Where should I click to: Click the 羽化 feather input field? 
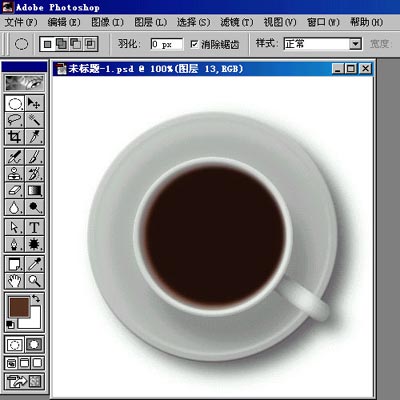pos(166,44)
